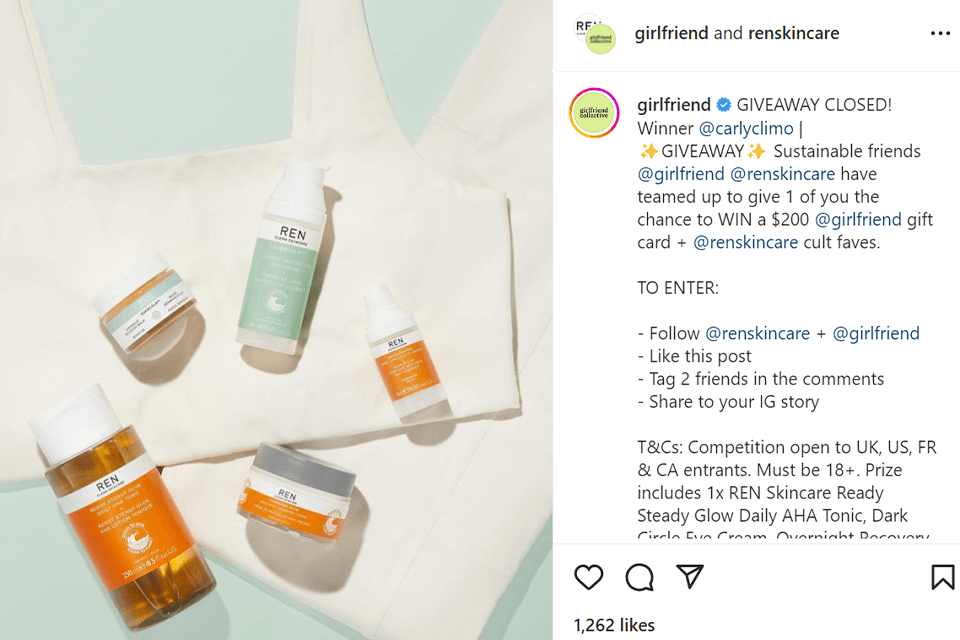This screenshot has height=640, width=960.
Task: Click the girlfriend username in caption
Action: click(673, 105)
